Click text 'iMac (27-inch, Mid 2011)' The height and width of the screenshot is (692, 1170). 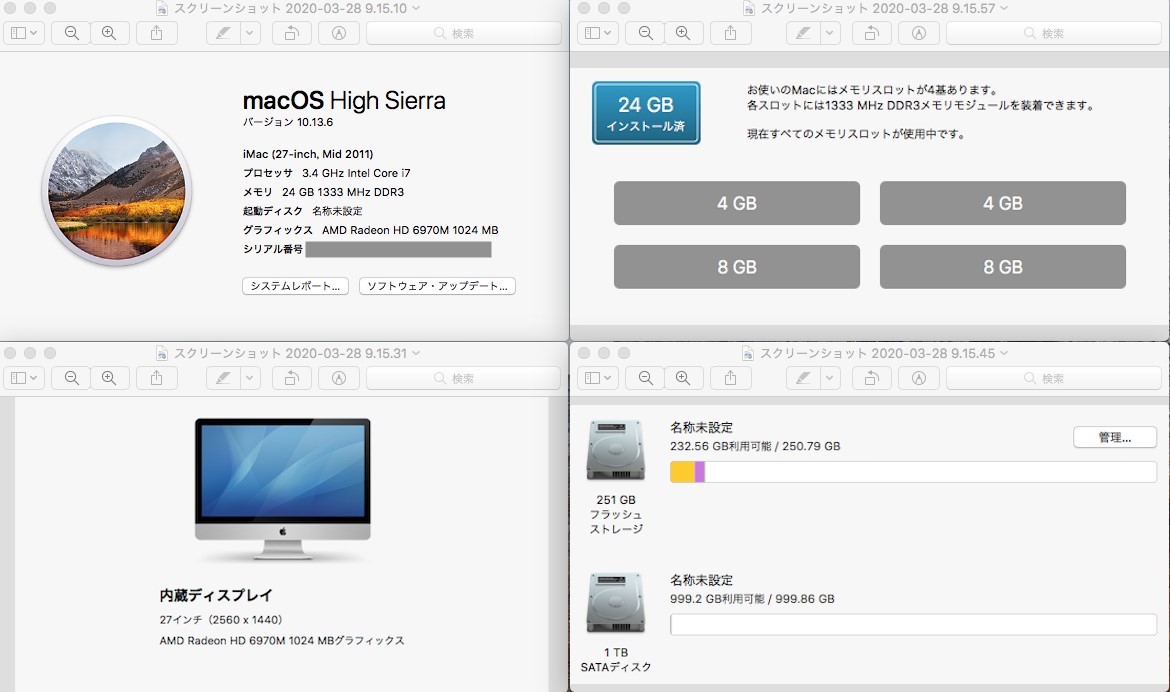(x=308, y=154)
